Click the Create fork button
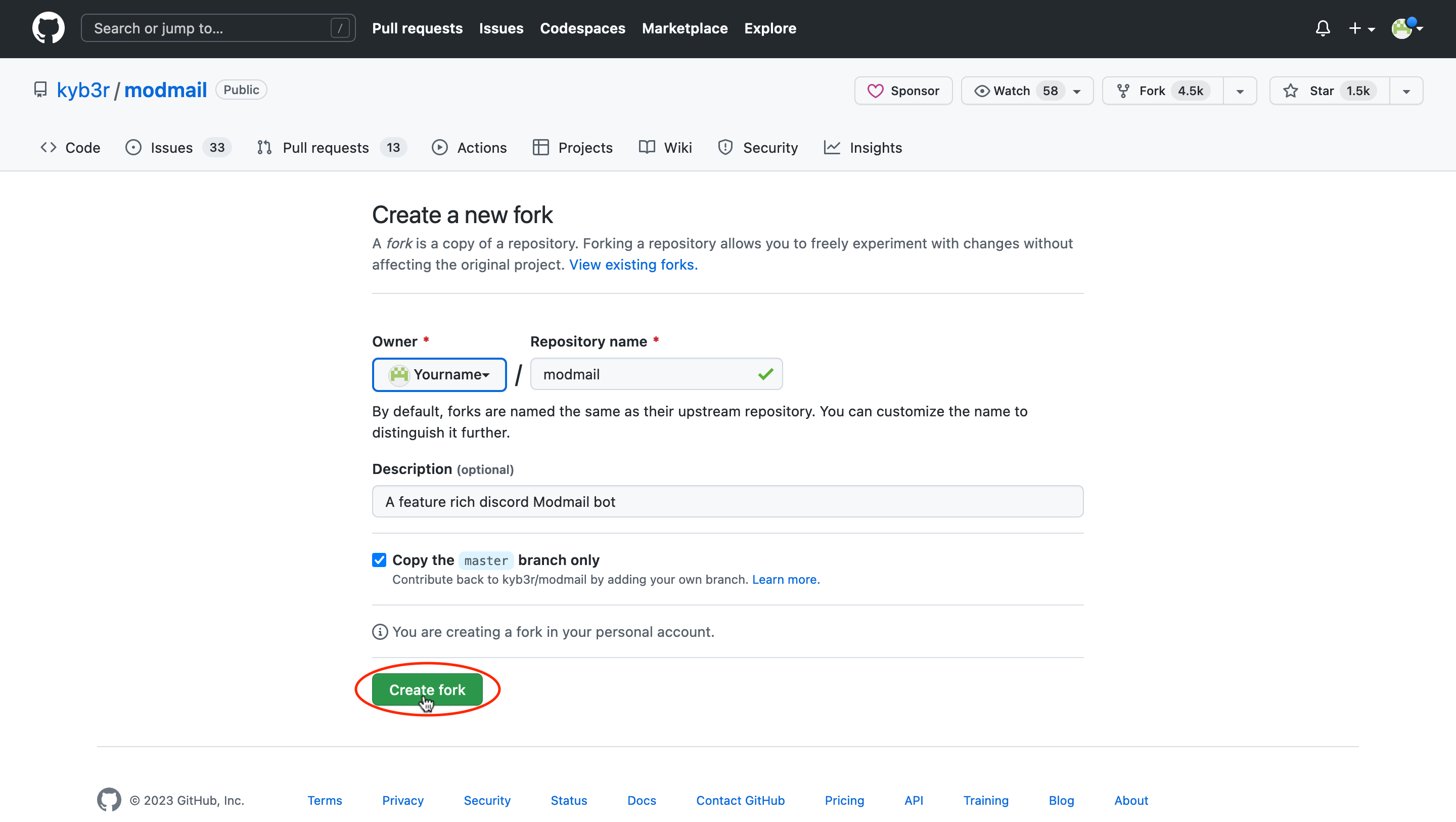Image resolution: width=1456 pixels, height=822 pixels. (427, 689)
